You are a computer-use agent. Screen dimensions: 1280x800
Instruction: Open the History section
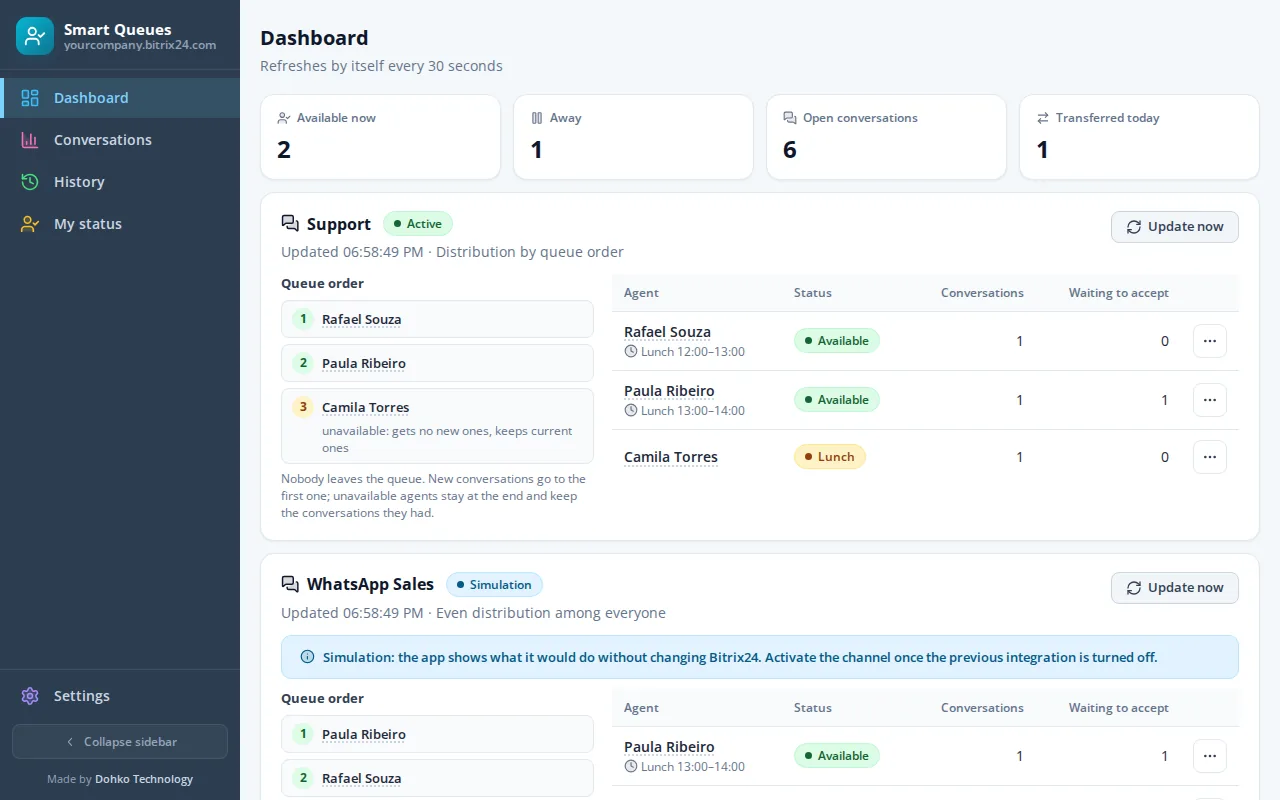tap(120, 182)
